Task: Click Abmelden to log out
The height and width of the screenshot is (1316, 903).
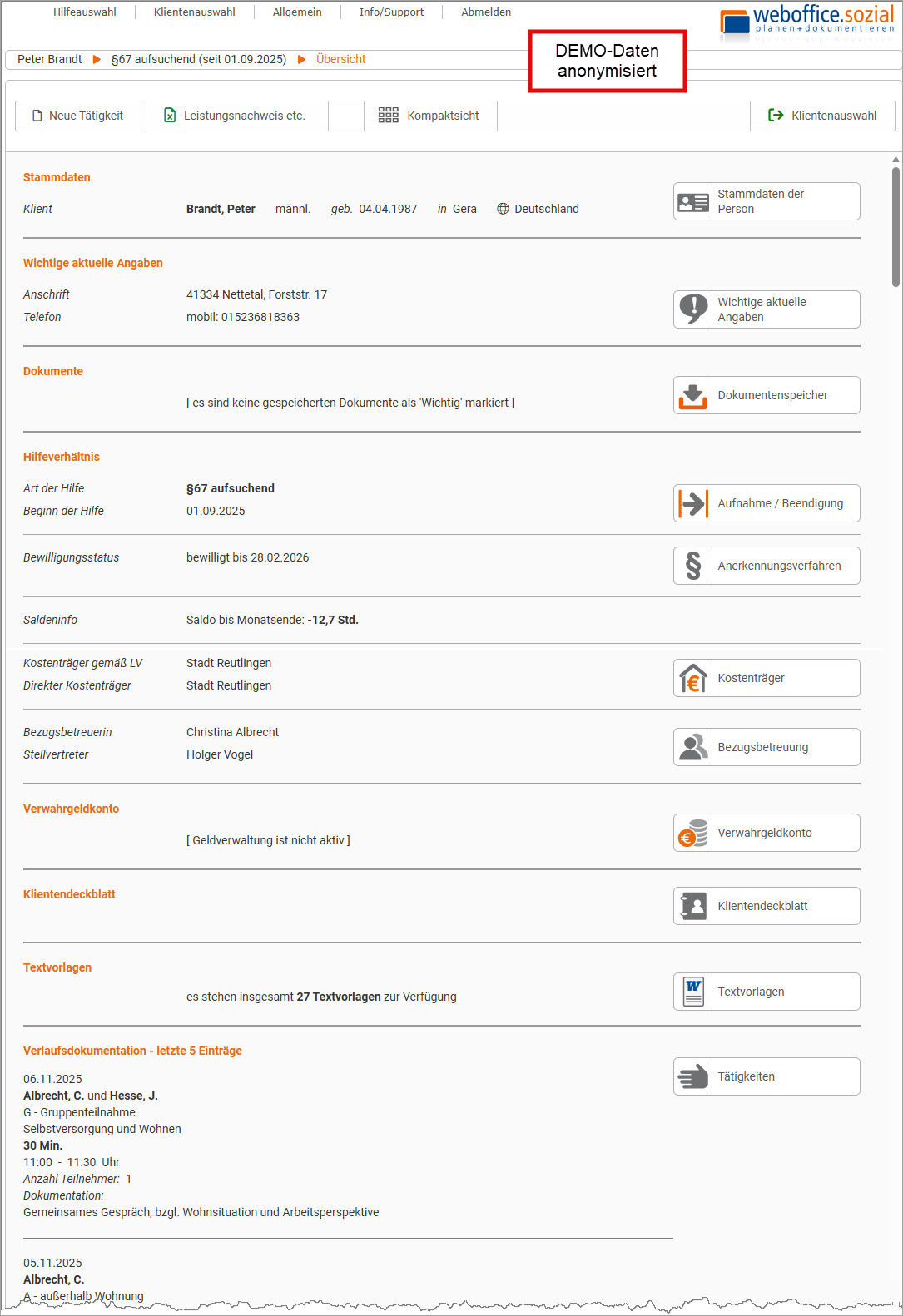Action: [x=486, y=12]
